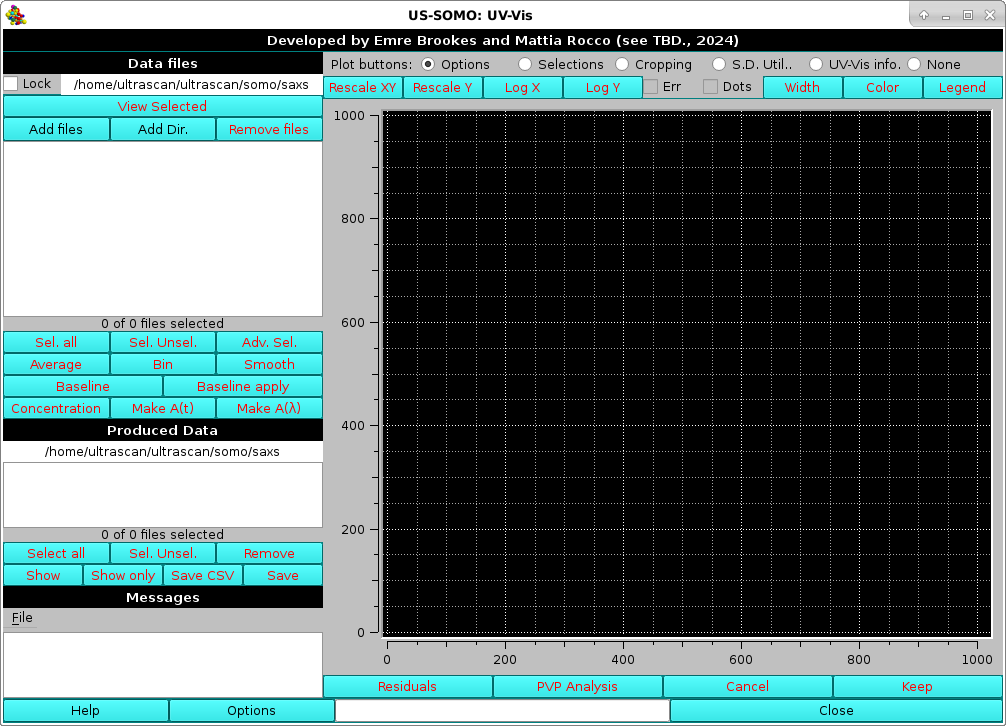1006x726 pixels.
Task: Enable the Err checkbox
Action: tap(651, 86)
